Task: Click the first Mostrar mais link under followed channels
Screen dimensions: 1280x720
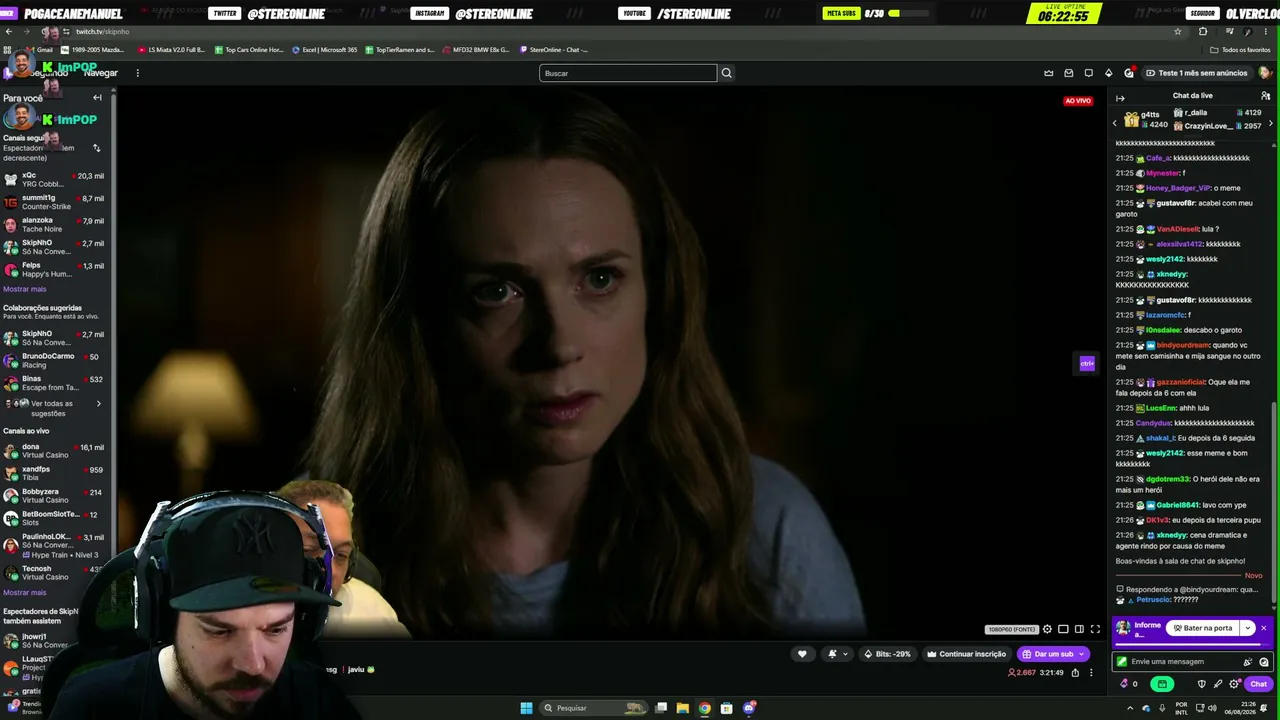Action: point(25,289)
